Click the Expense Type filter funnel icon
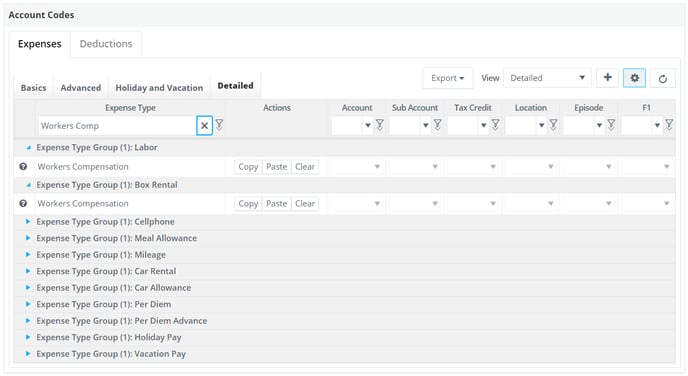Viewport: 688px width, 376px height. pyautogui.click(x=219, y=125)
